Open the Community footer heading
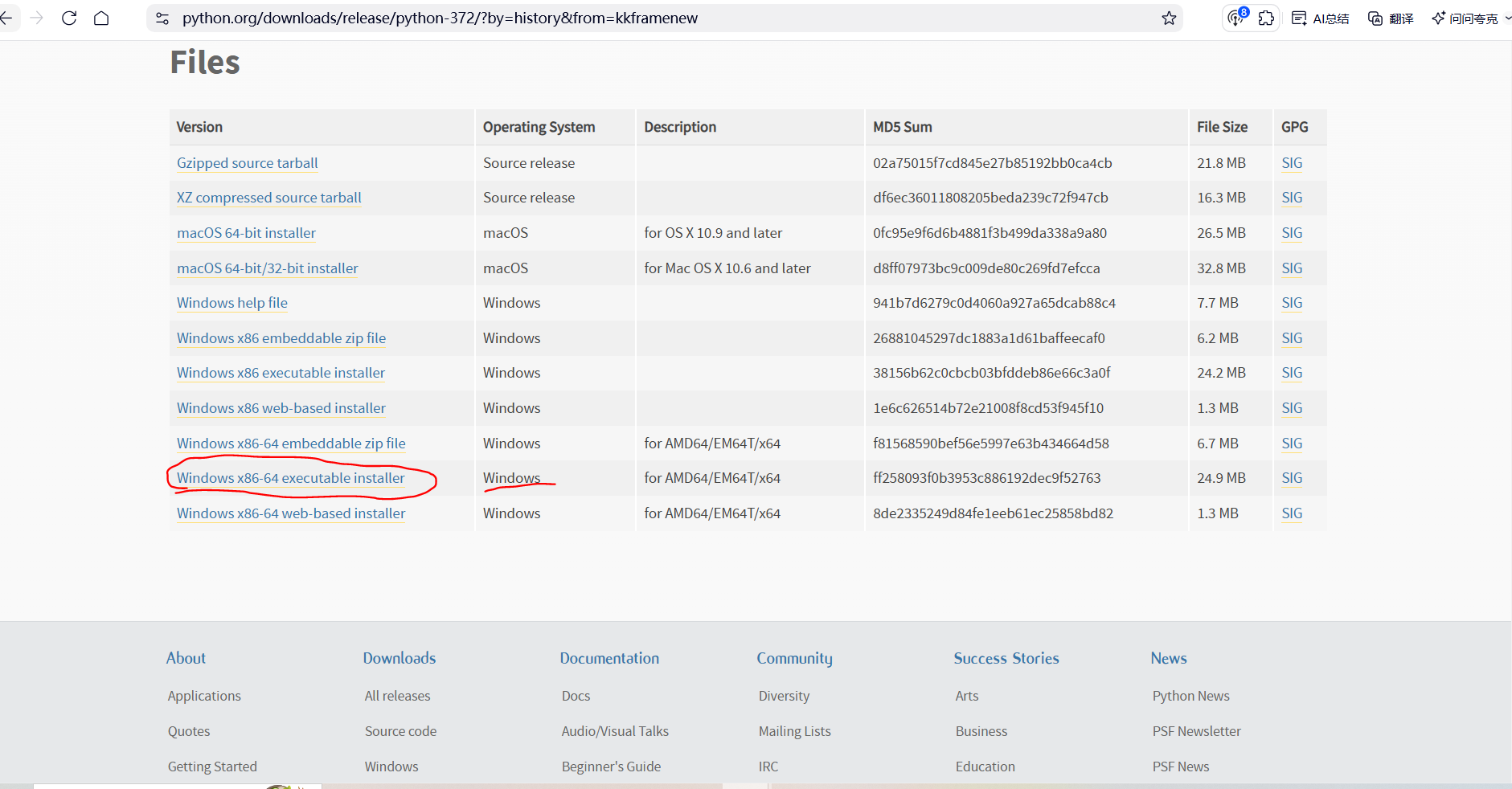Viewport: 1512px width, 789px height. tap(794, 658)
